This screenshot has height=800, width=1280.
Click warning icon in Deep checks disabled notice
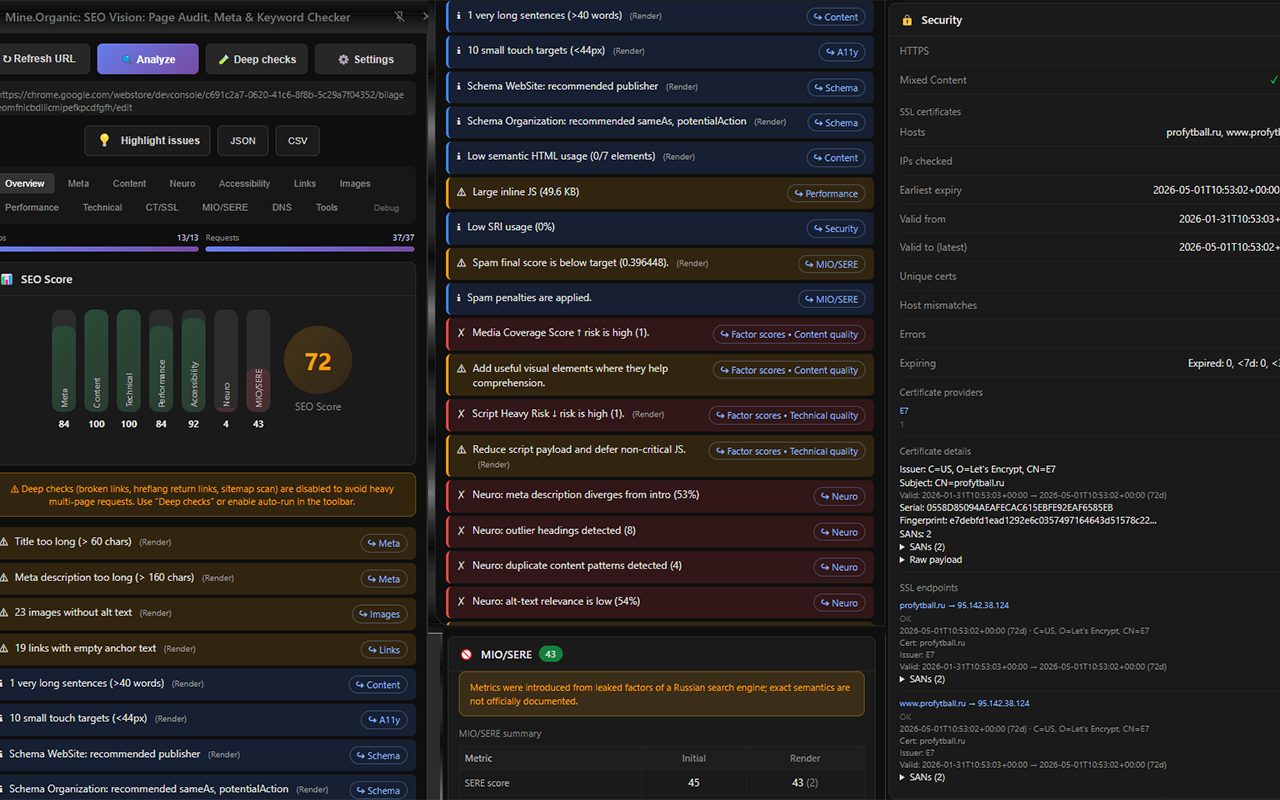[15, 489]
